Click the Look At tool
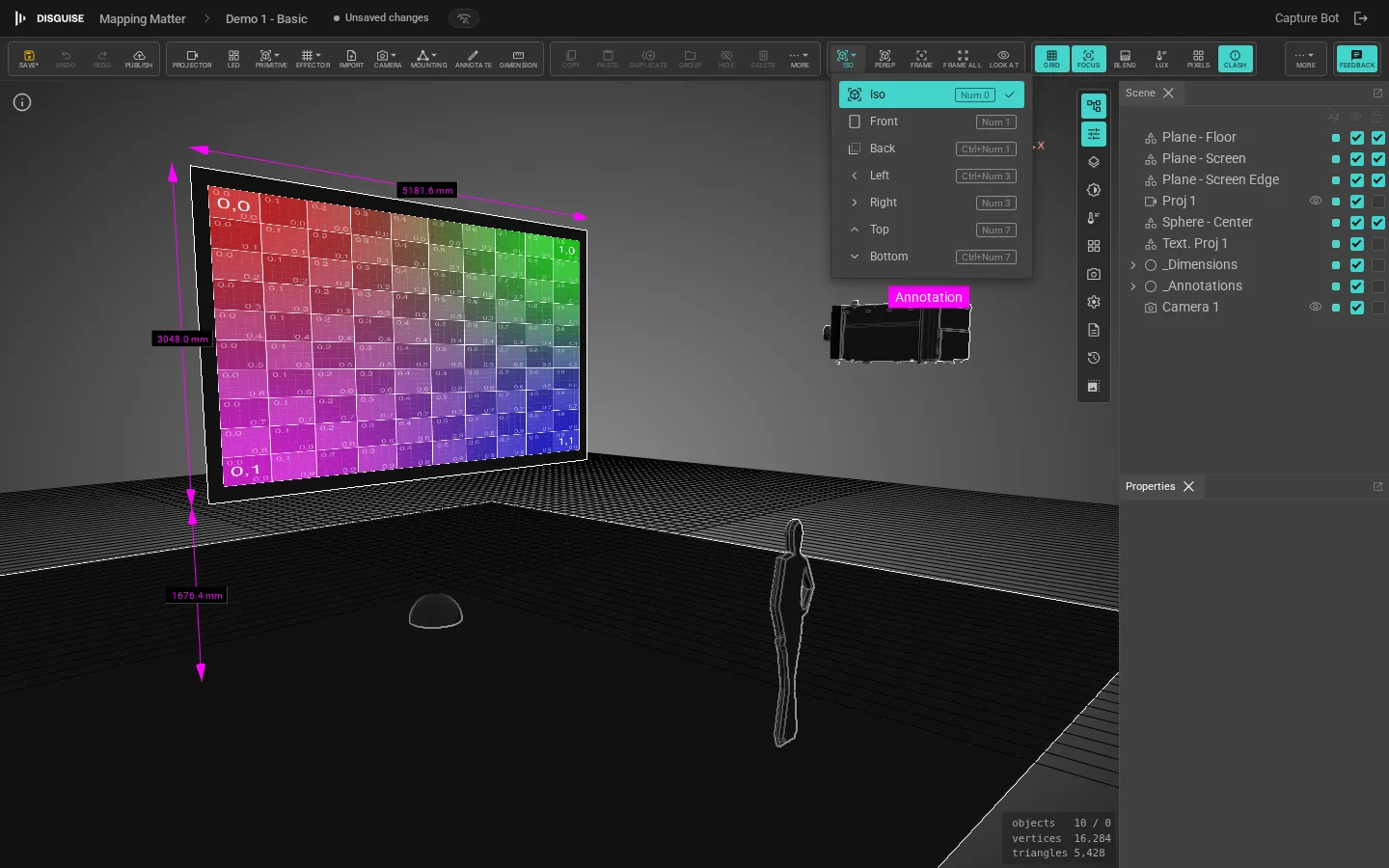This screenshot has width=1389, height=868. click(1003, 59)
